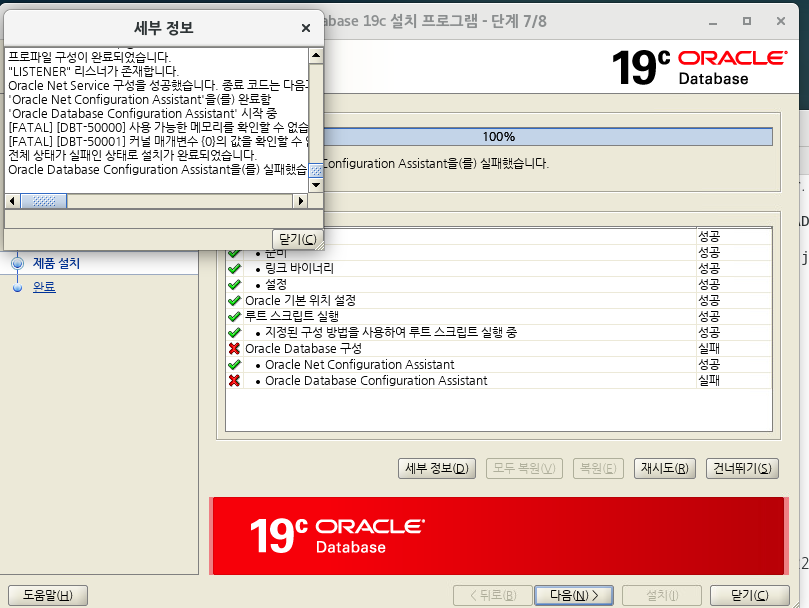This screenshot has width=809, height=608.
Task: Open help with the 도움말(H) button
Action: pos(48,595)
